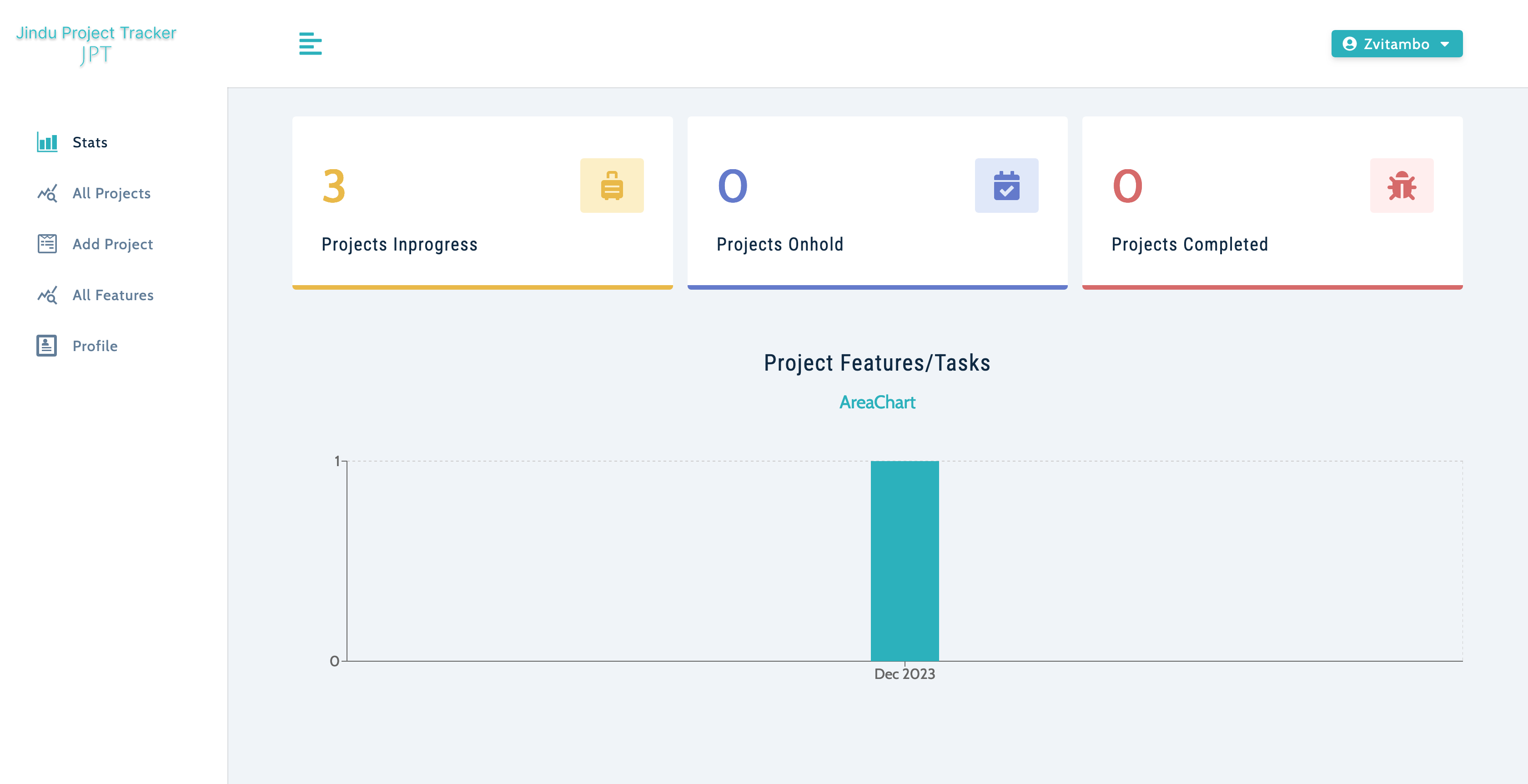Click the Projects Onhold count of 0
Viewport: 1528px width, 784px height.
732,186
